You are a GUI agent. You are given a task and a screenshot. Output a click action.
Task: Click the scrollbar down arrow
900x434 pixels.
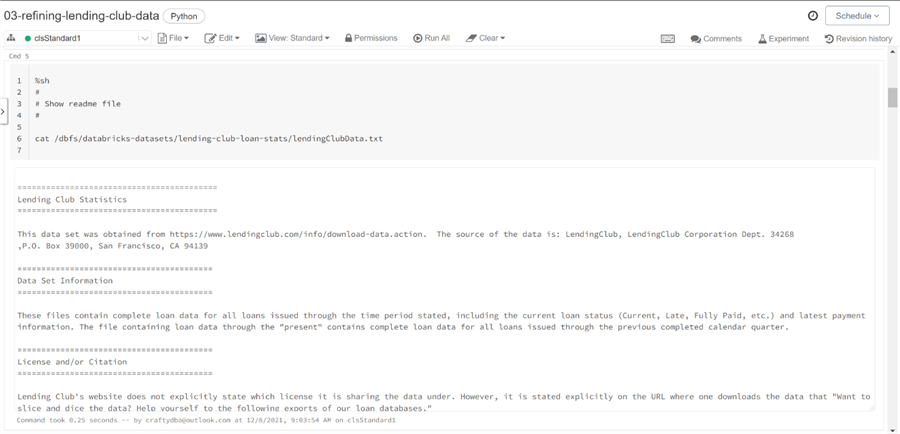[893, 429]
